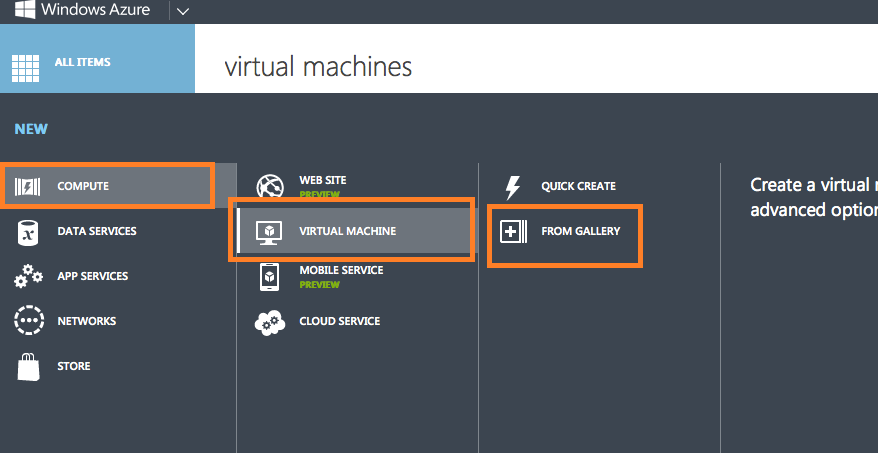Screen dimensions: 878x453
Task: Click the Store shopping bag icon
Action: pos(28,367)
